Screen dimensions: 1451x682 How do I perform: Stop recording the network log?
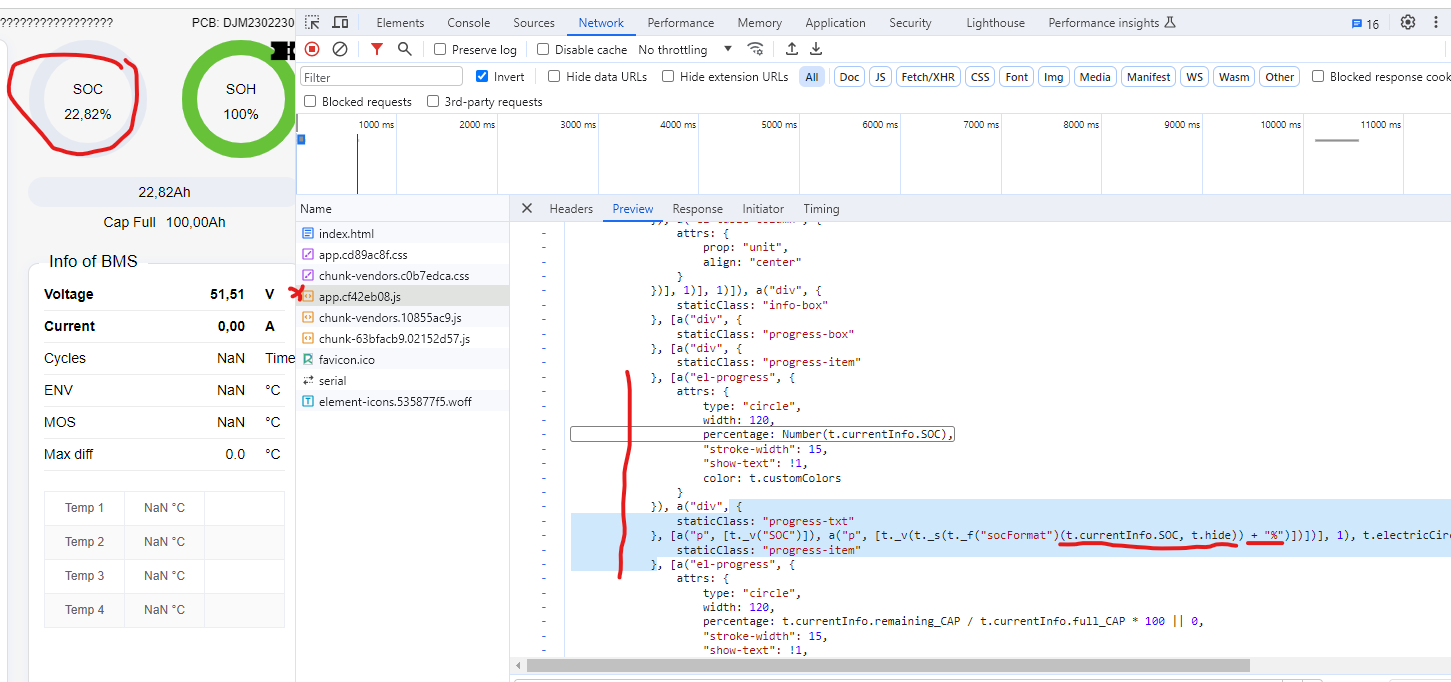(312, 49)
